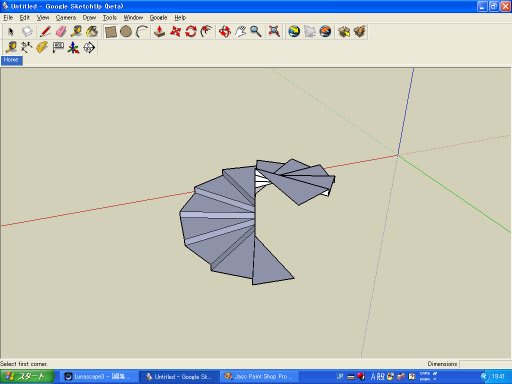The width and height of the screenshot is (512, 384).
Task: Open the Draw menu
Action: 89,18
